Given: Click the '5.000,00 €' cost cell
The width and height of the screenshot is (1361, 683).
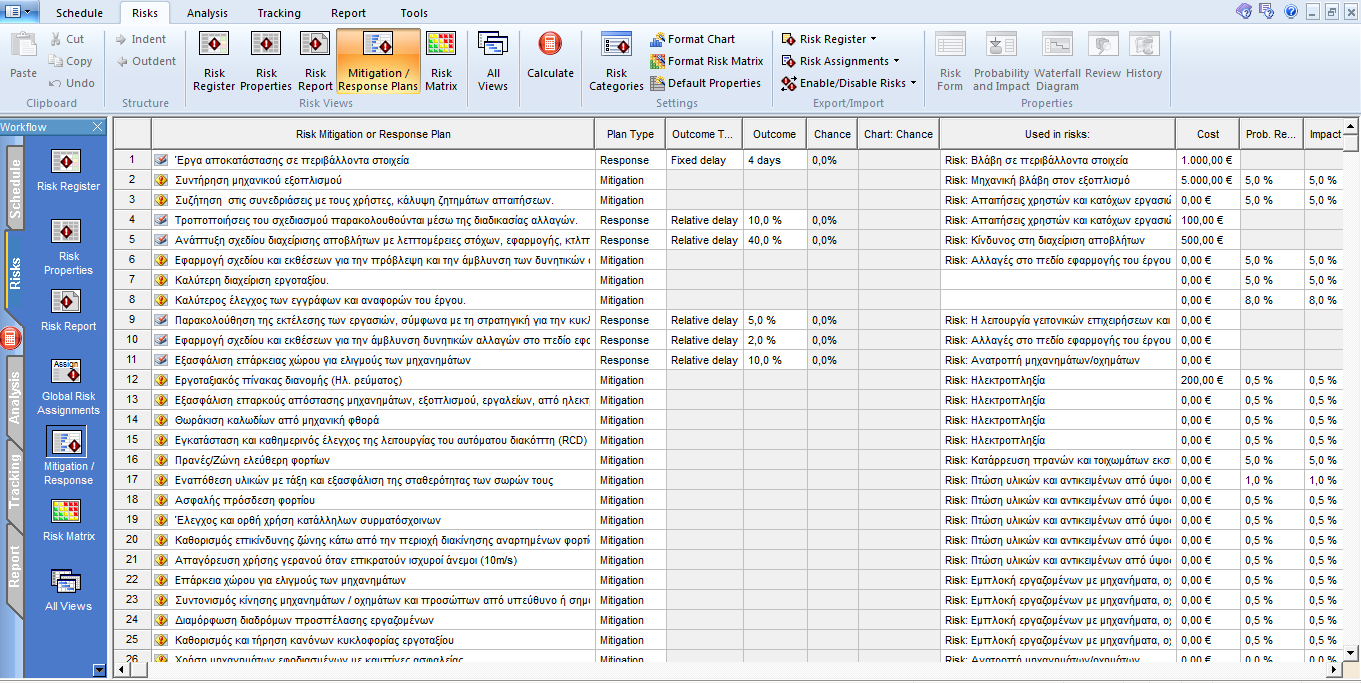Looking at the screenshot, I should (1208, 180).
